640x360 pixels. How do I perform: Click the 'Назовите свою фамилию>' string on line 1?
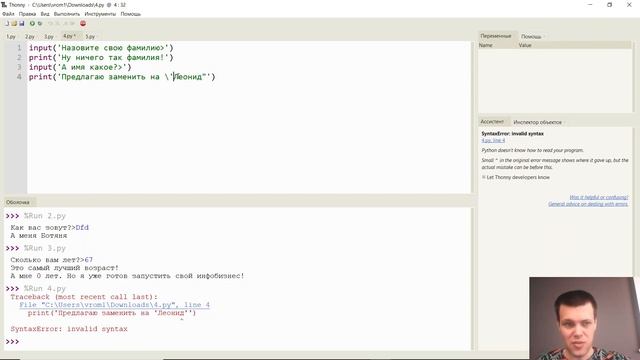click(113, 48)
